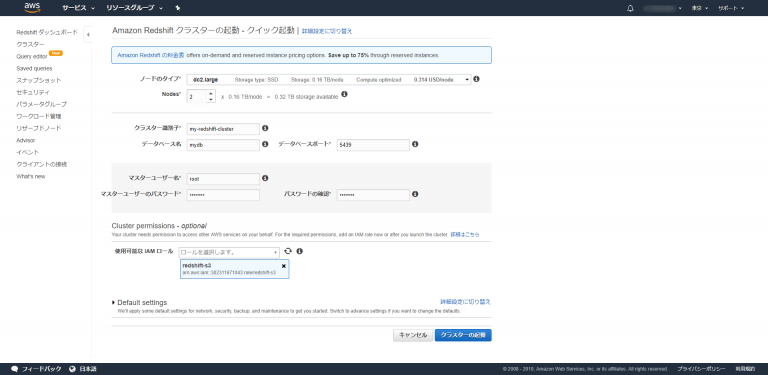The image size is (768, 375).
Task: Click the AWS logo home icon
Action: (32, 7)
